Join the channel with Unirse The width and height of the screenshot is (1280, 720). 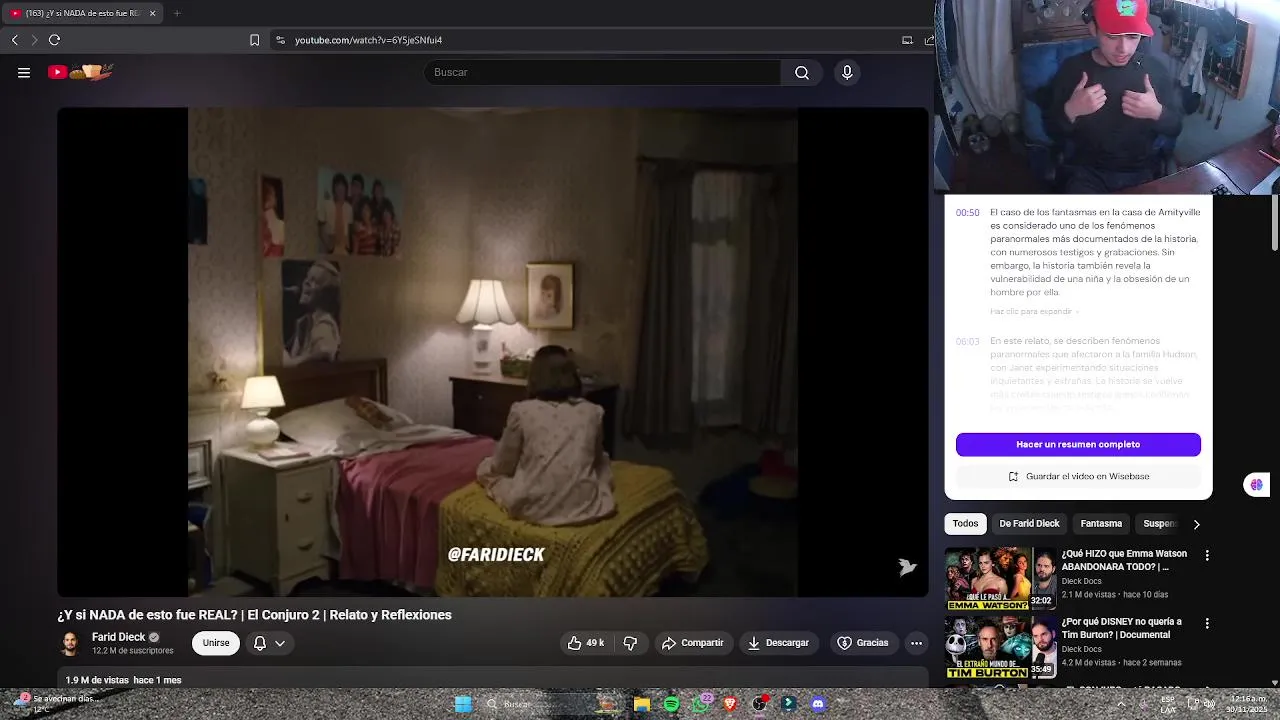pos(216,643)
